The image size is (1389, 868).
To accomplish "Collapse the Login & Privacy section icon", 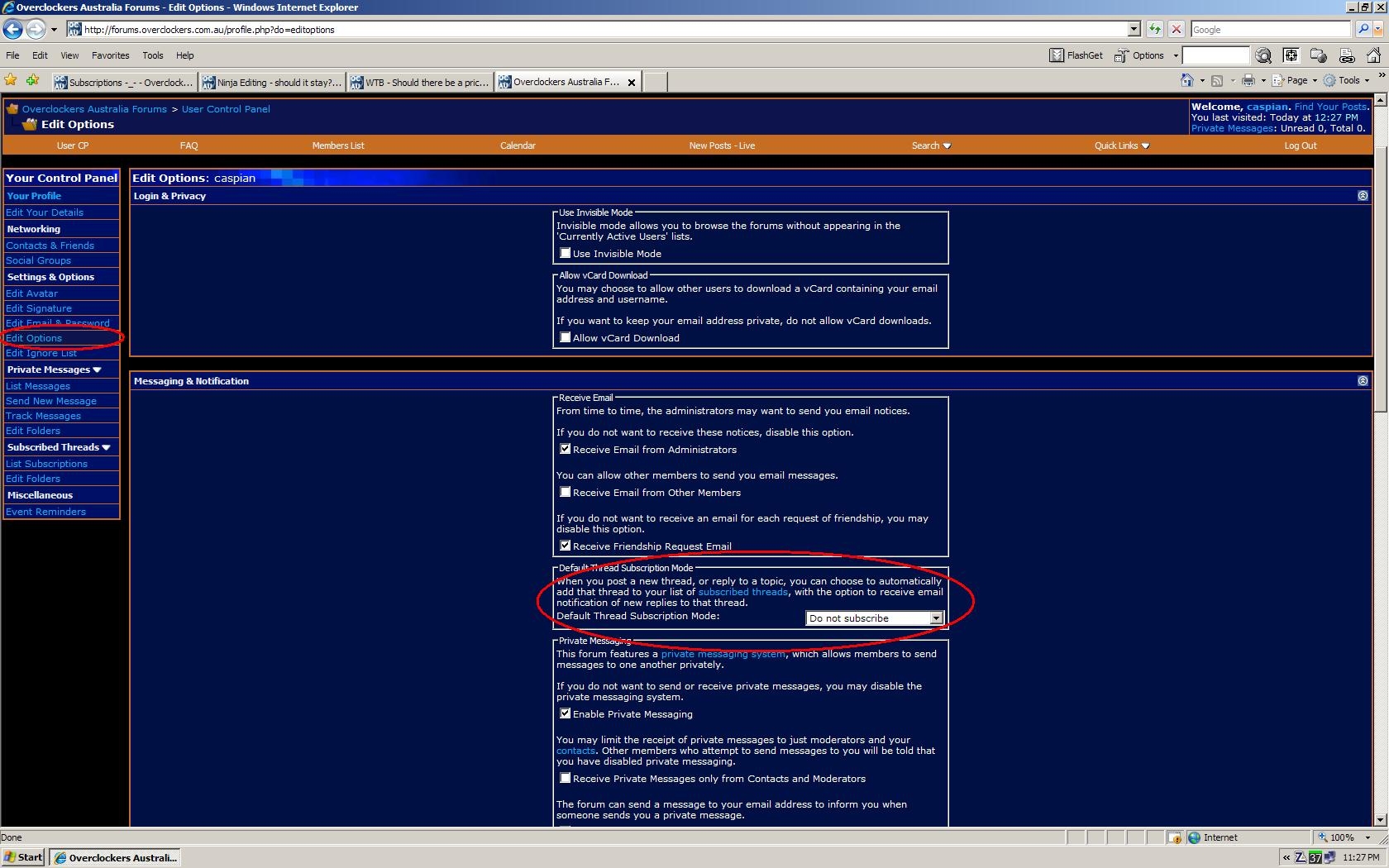I will coord(1363,196).
